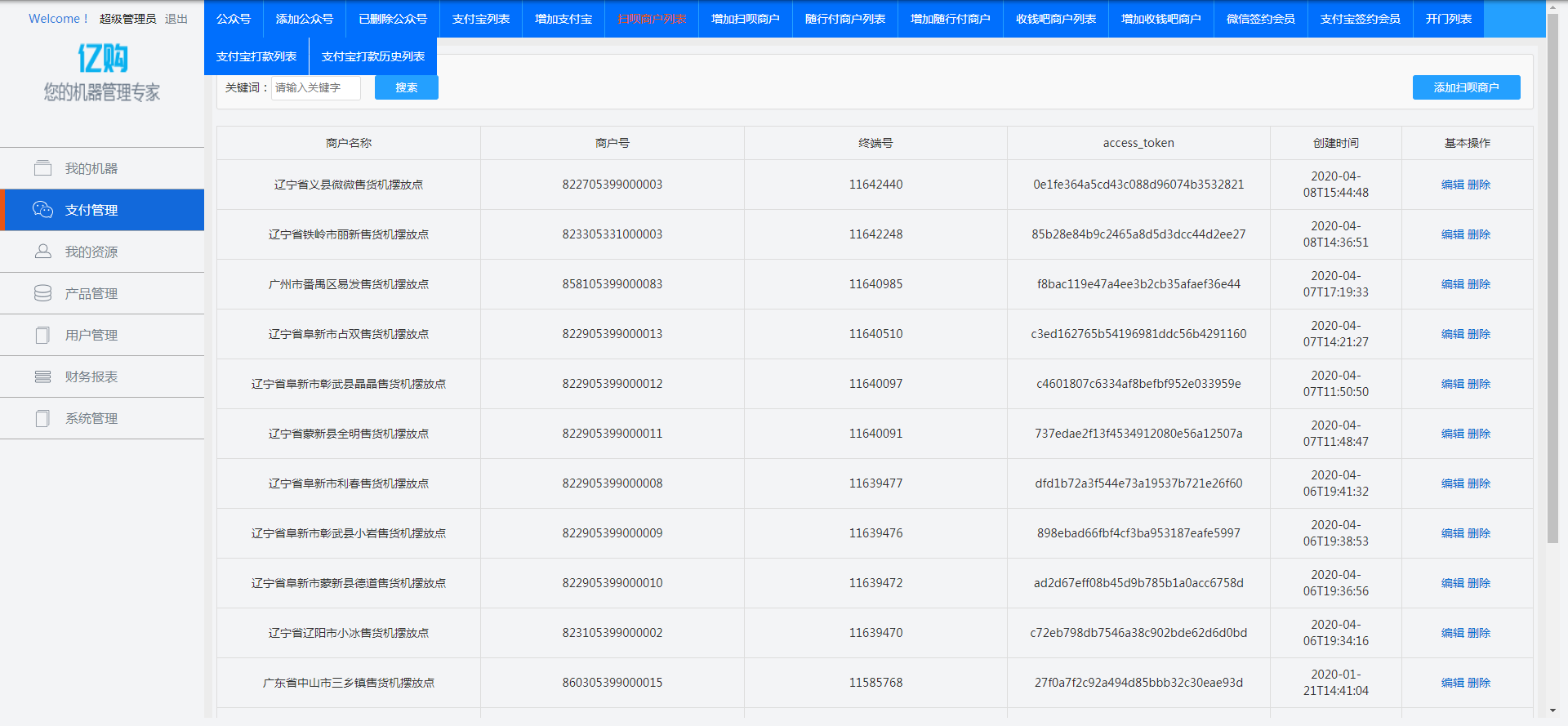The width and height of the screenshot is (1568, 726).
Task: Focus the 关键词 search input field
Action: [315, 87]
